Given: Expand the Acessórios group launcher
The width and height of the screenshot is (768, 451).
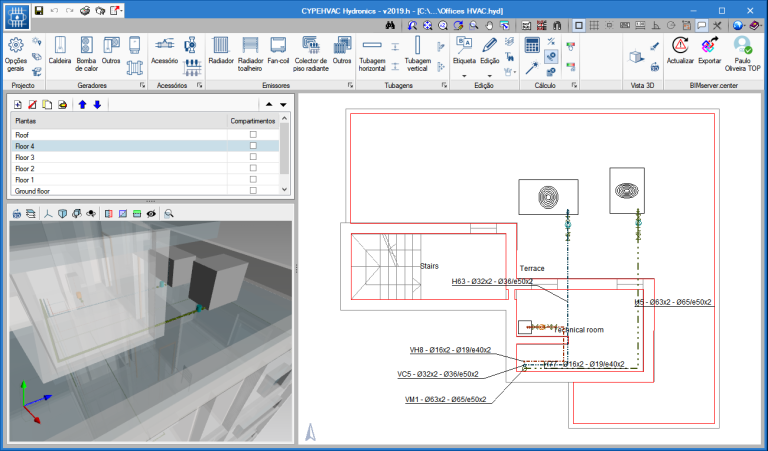Looking at the screenshot, I should coord(200,85).
